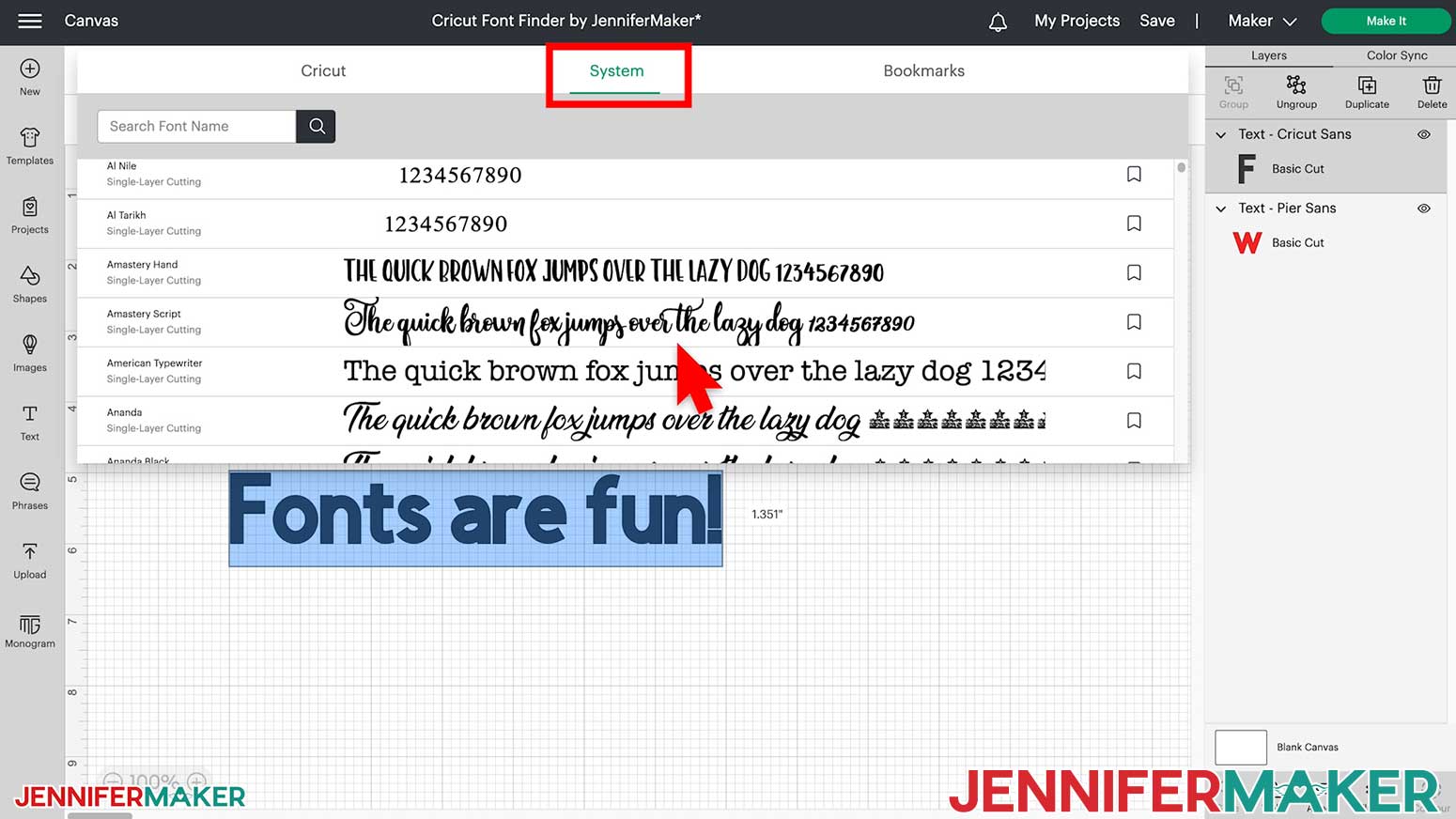Open the Upload tool
This screenshot has height=819, width=1456.
click(x=30, y=561)
